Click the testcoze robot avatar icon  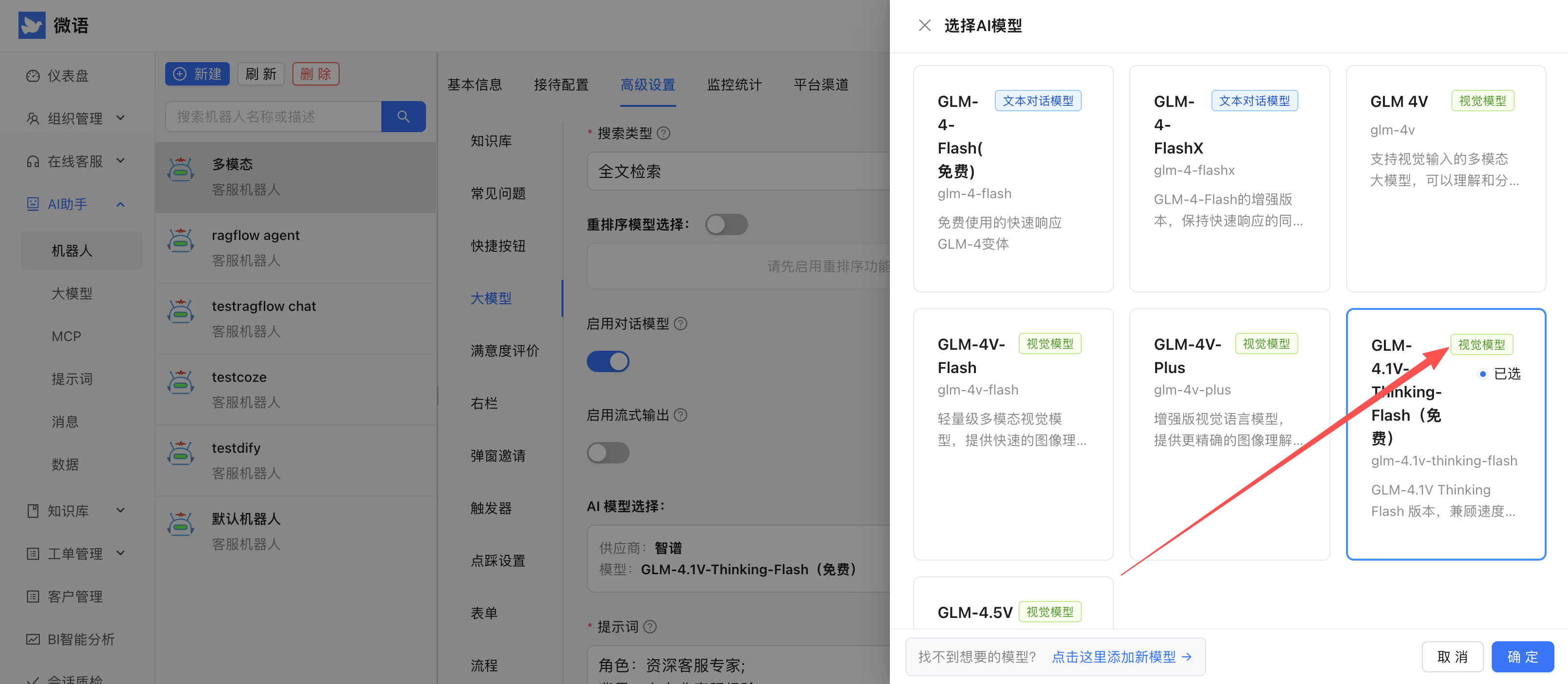pyautogui.click(x=181, y=383)
